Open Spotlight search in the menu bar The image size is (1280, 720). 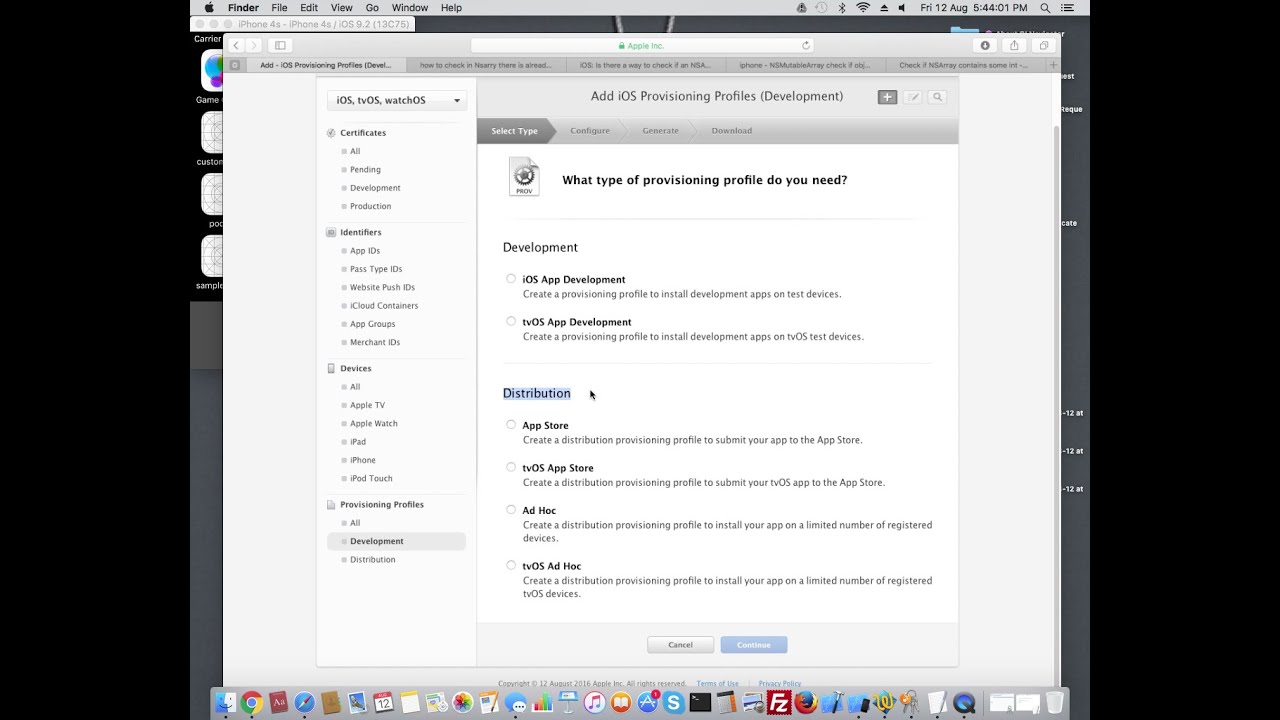pos(1045,7)
